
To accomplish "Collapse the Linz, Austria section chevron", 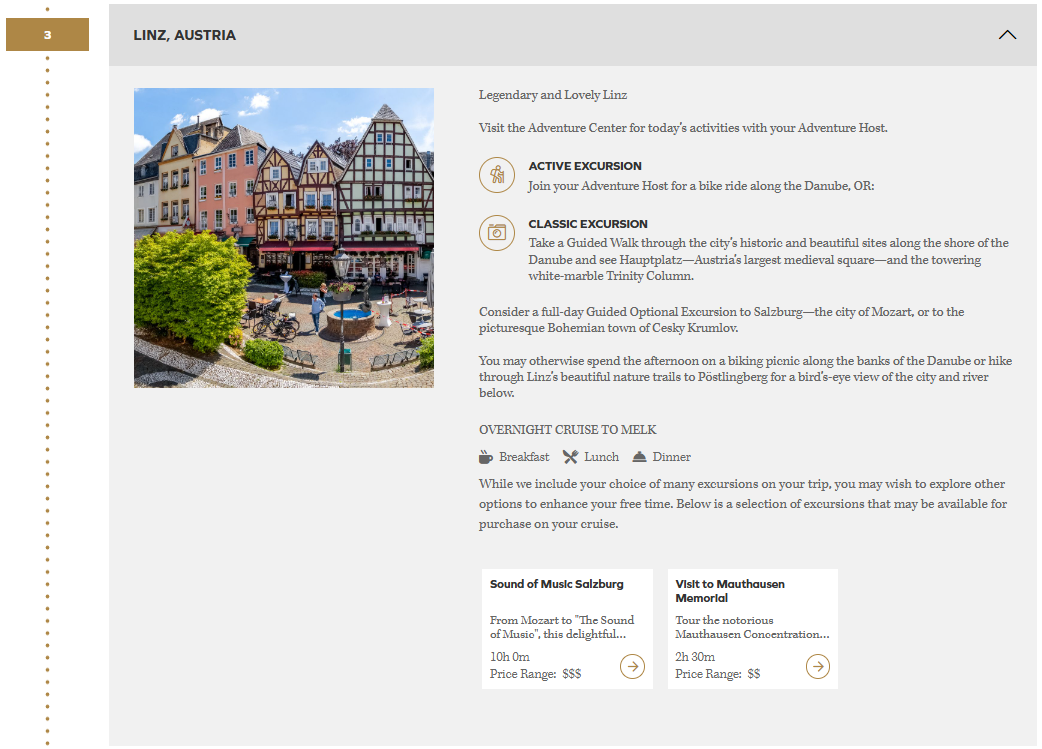I will click(1007, 35).
